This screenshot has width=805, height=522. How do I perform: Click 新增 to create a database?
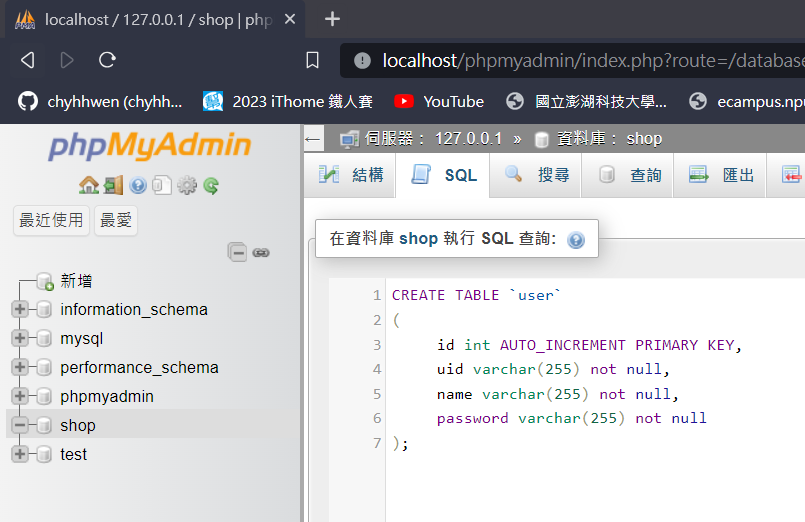[x=76, y=281]
